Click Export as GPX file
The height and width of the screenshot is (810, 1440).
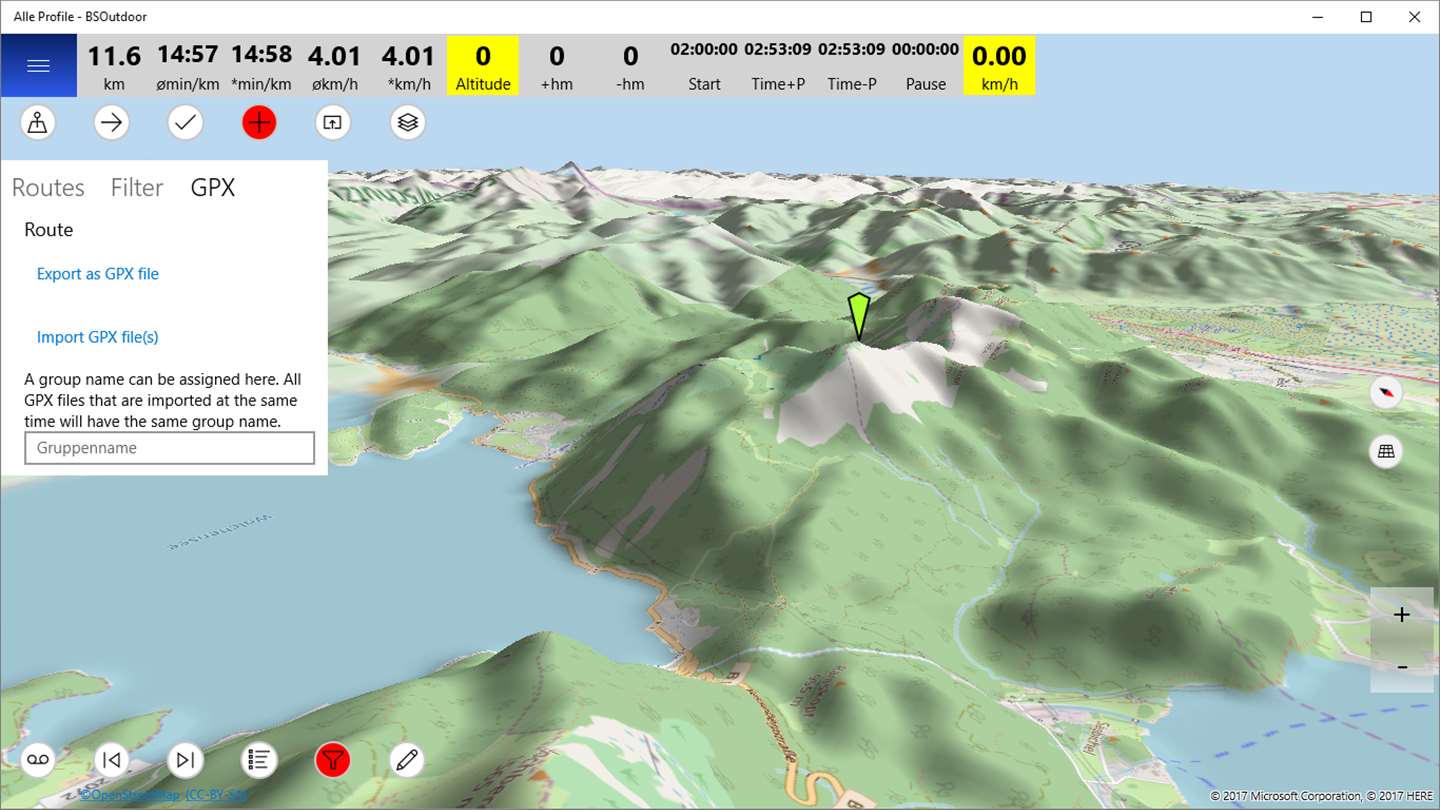click(x=98, y=274)
